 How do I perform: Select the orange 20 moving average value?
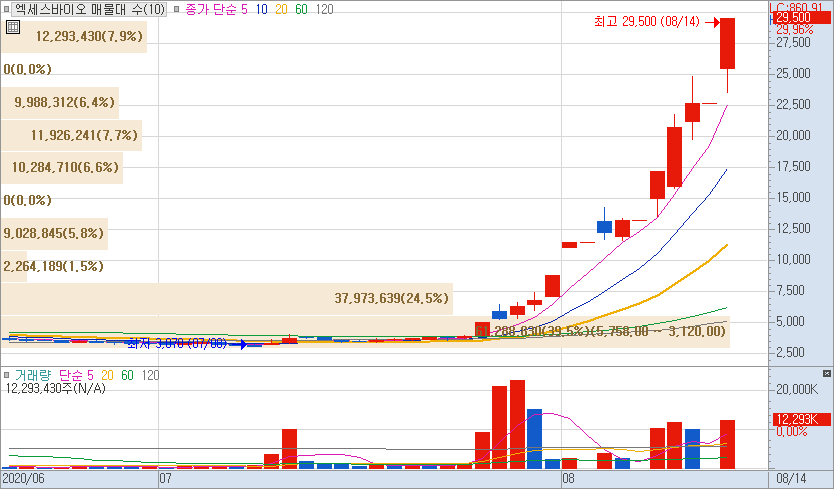click(281, 9)
